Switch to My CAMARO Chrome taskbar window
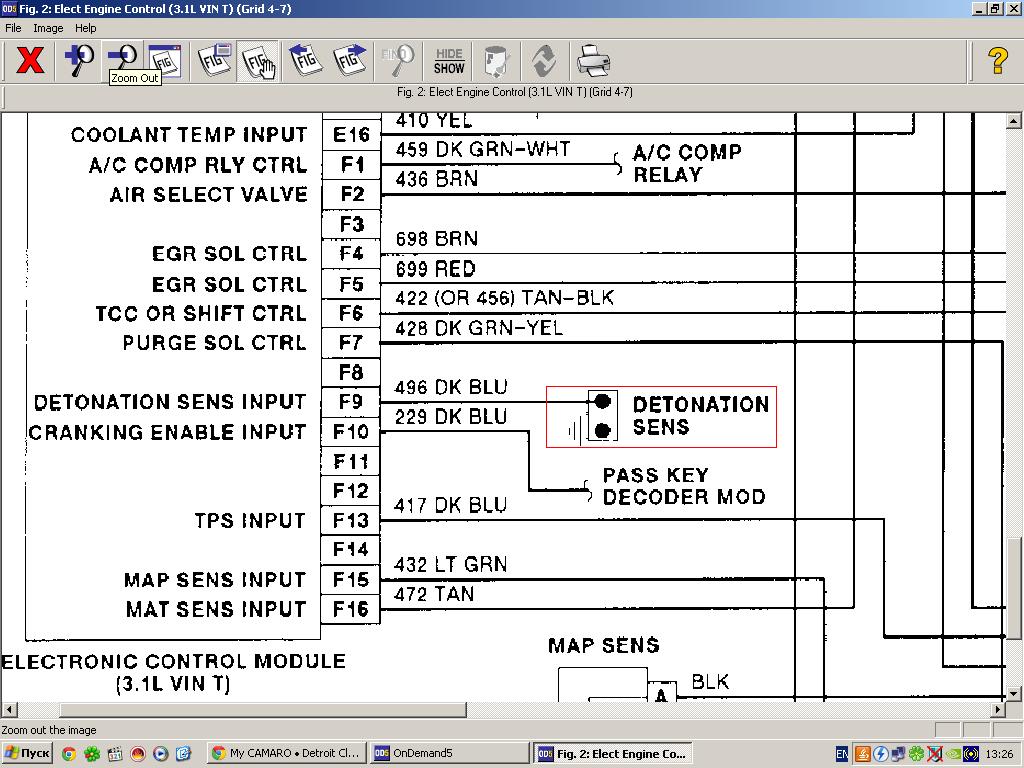Viewport: 1024px width, 768px height. tap(286, 754)
